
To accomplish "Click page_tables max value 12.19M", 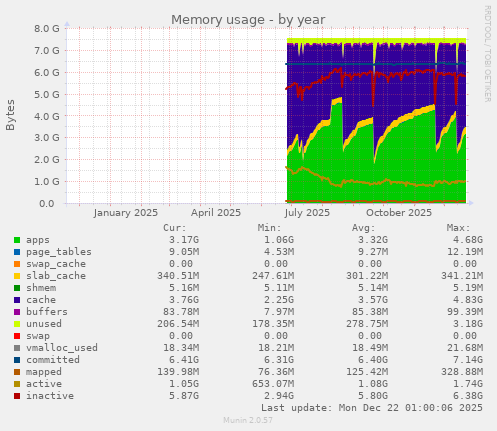I will click(465, 252).
